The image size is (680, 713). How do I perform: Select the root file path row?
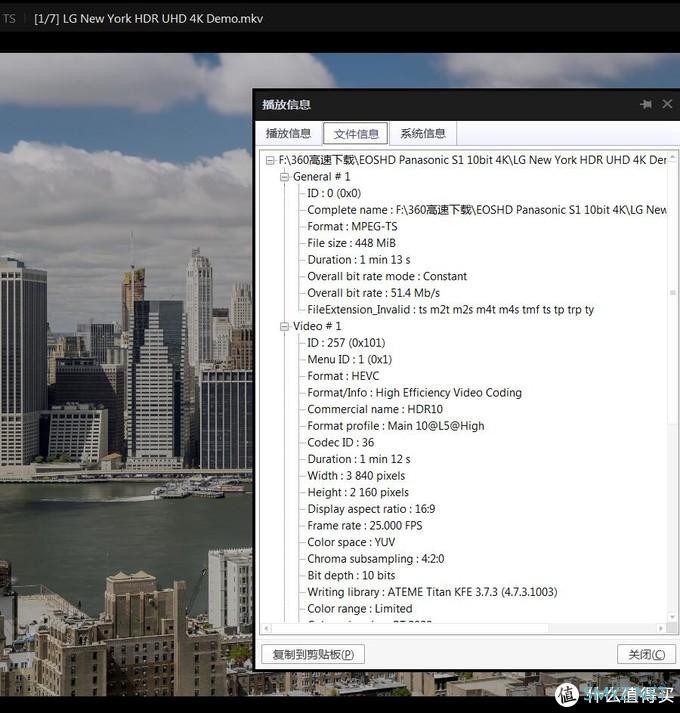coord(472,160)
